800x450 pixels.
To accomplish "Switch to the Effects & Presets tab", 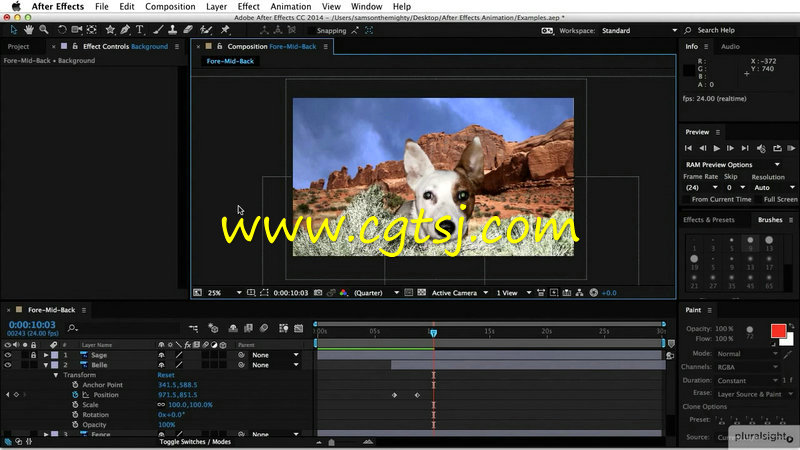I will [x=709, y=220].
